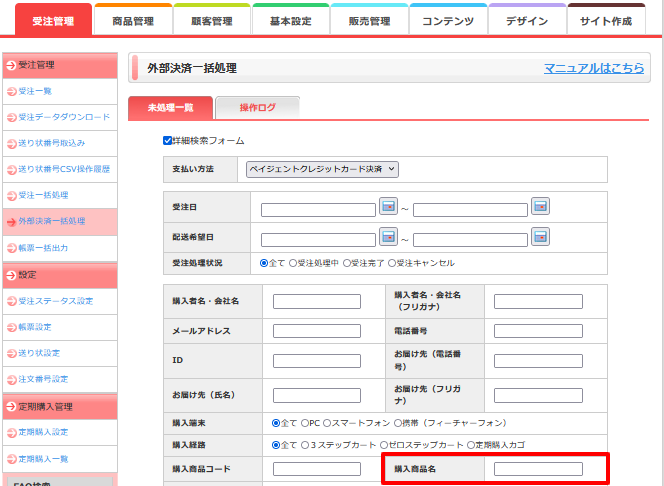This screenshot has width=664, height=486.
Task: Switch to コンテンツ top tab
Action: point(448,20)
